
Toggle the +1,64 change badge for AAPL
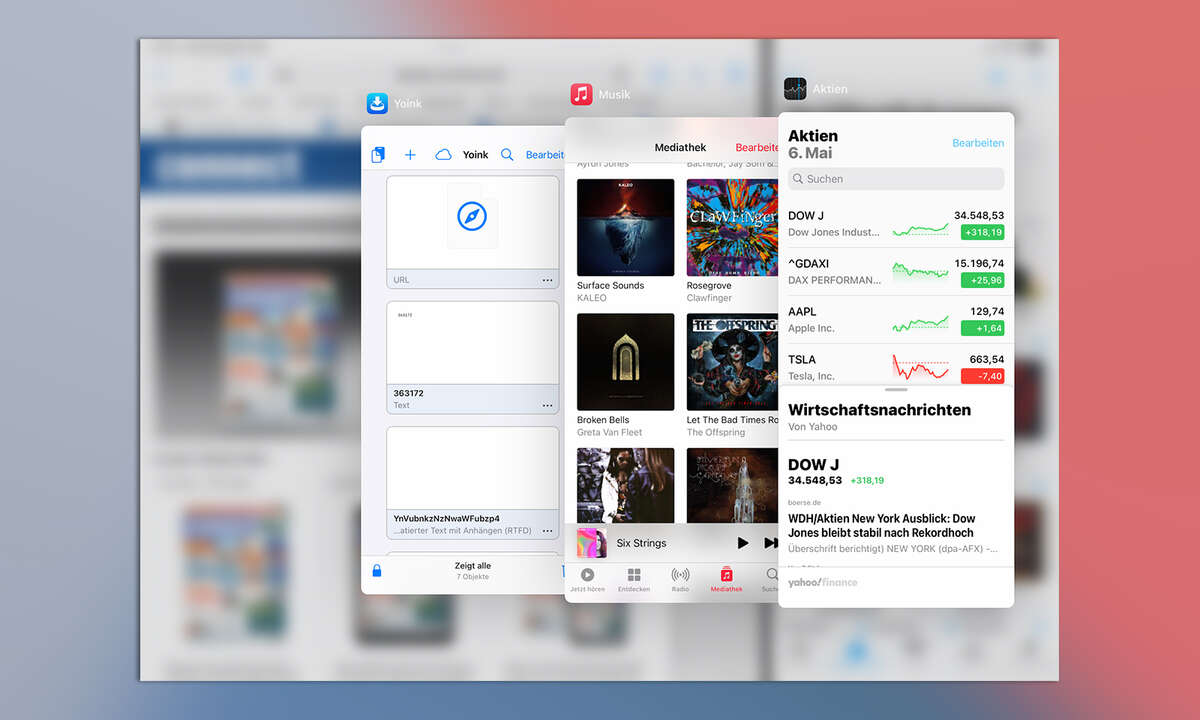[982, 328]
